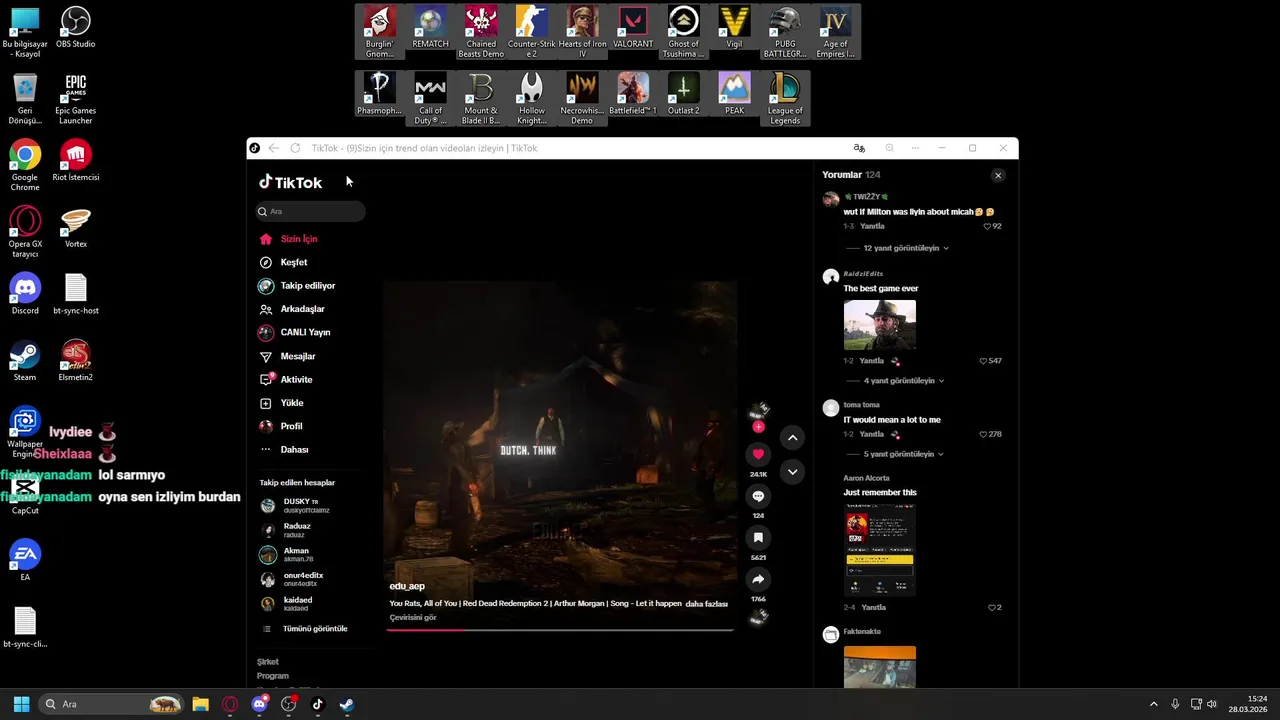
Task: Open comments via the speech bubble icon
Action: tap(758, 496)
